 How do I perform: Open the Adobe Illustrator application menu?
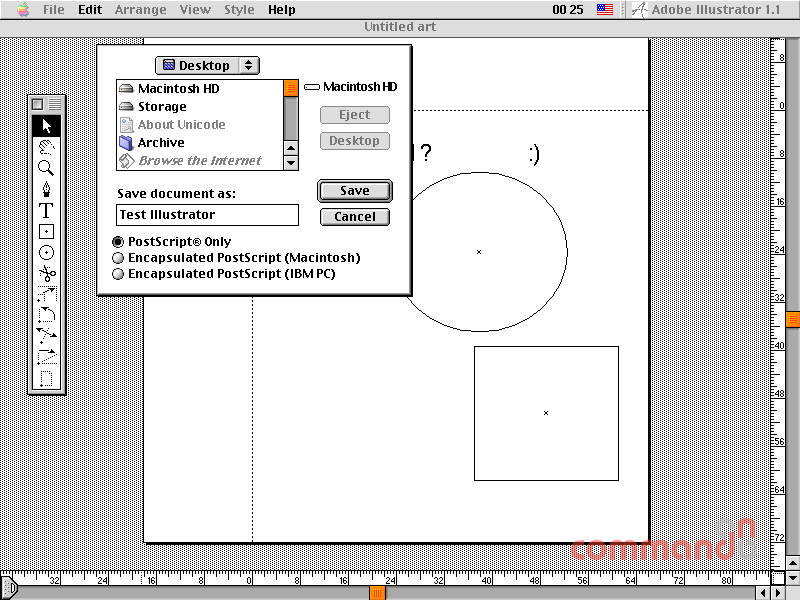[x=707, y=10]
